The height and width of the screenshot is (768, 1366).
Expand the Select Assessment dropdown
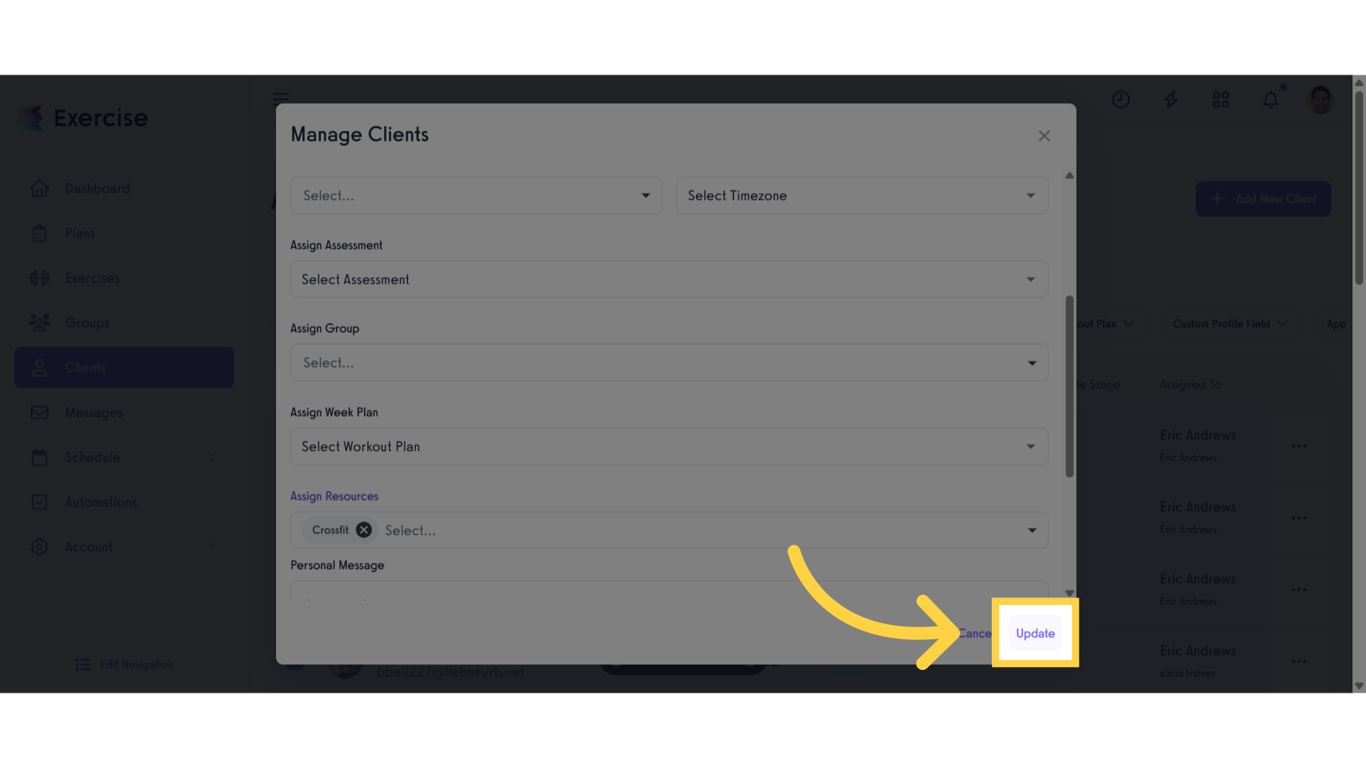coord(668,280)
